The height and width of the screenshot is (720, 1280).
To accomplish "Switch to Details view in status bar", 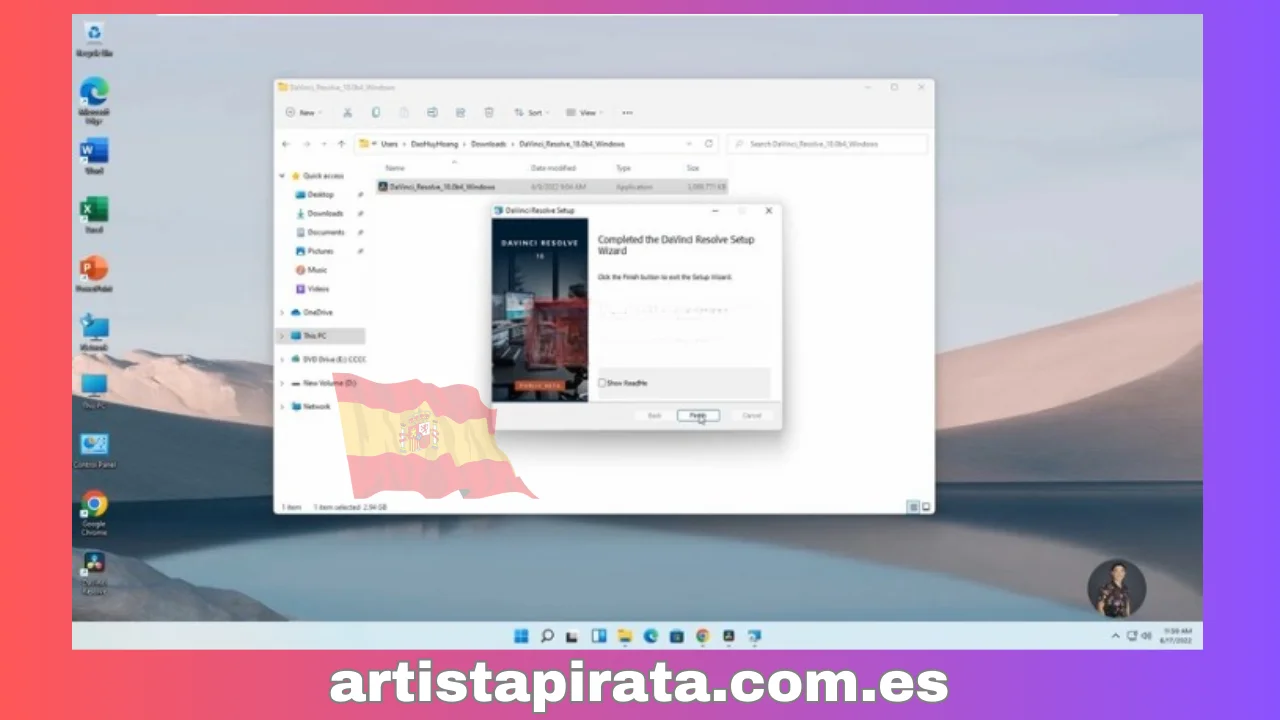I will click(x=913, y=507).
